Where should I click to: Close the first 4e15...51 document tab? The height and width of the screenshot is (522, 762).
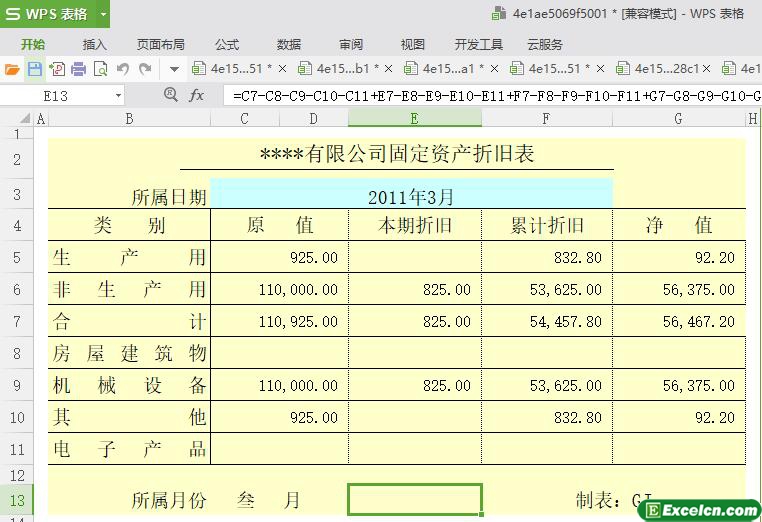pyautogui.click(x=282, y=69)
